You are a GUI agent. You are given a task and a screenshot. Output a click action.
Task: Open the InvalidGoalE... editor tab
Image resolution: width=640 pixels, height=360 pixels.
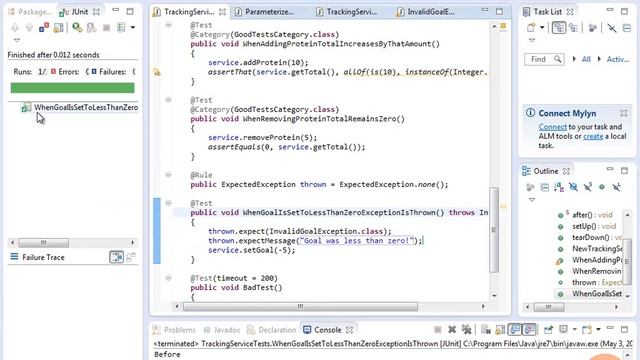(426, 12)
